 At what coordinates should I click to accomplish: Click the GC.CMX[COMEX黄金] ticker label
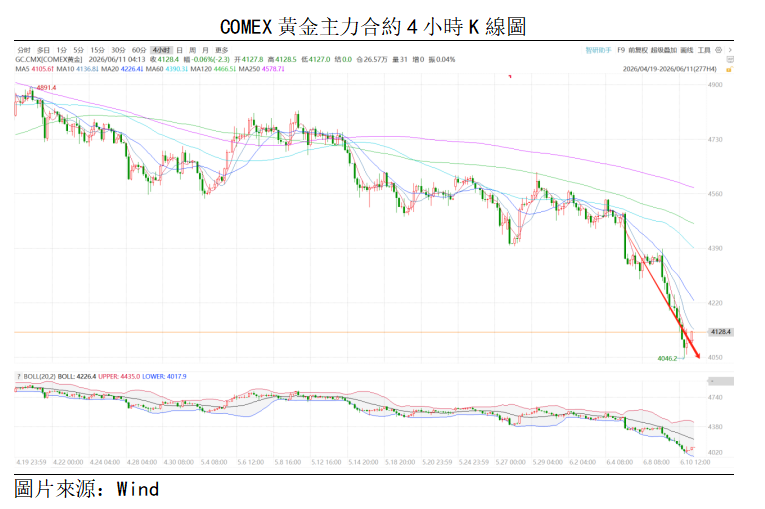[x=49, y=60]
